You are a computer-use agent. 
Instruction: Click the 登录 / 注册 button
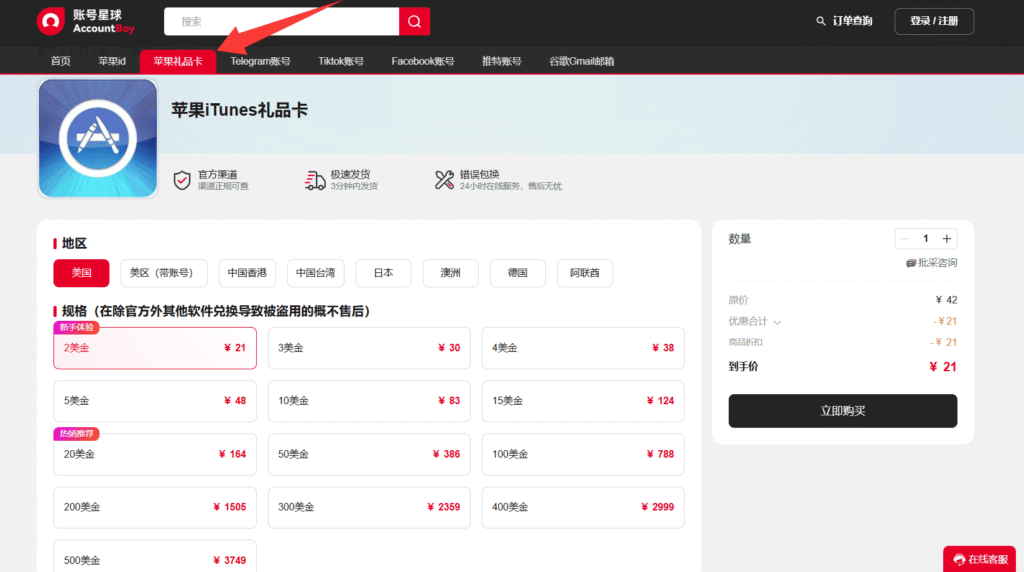pos(934,22)
